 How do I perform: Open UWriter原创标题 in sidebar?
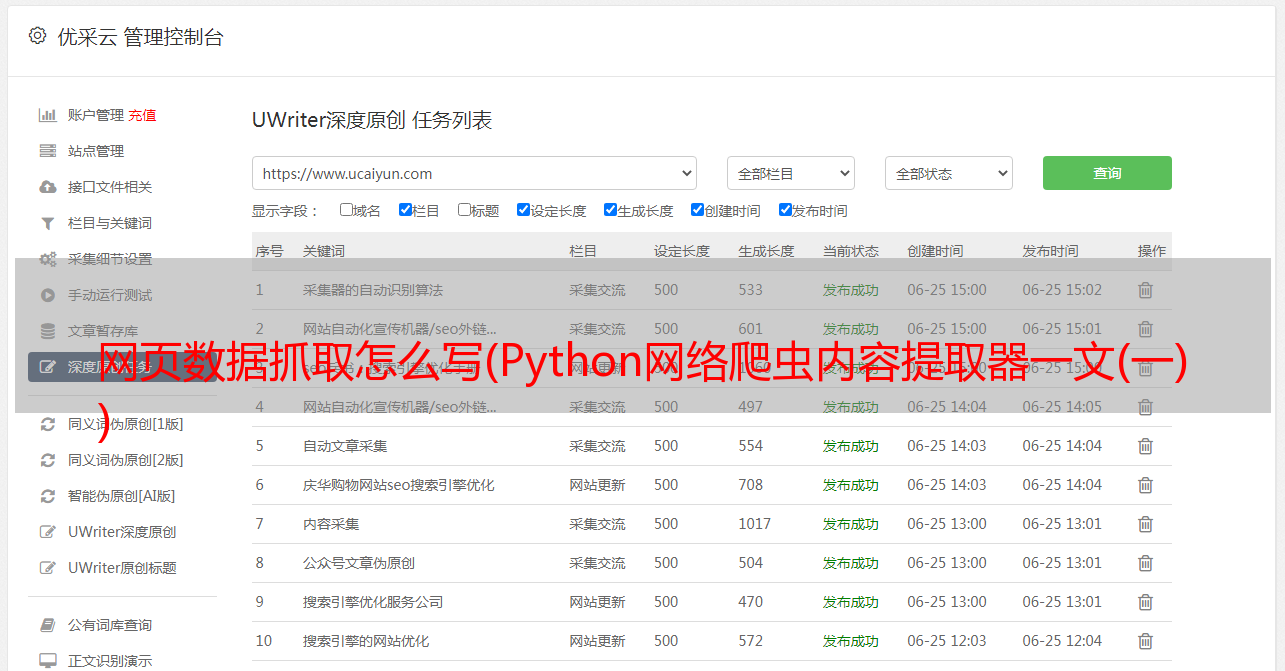pos(122,568)
